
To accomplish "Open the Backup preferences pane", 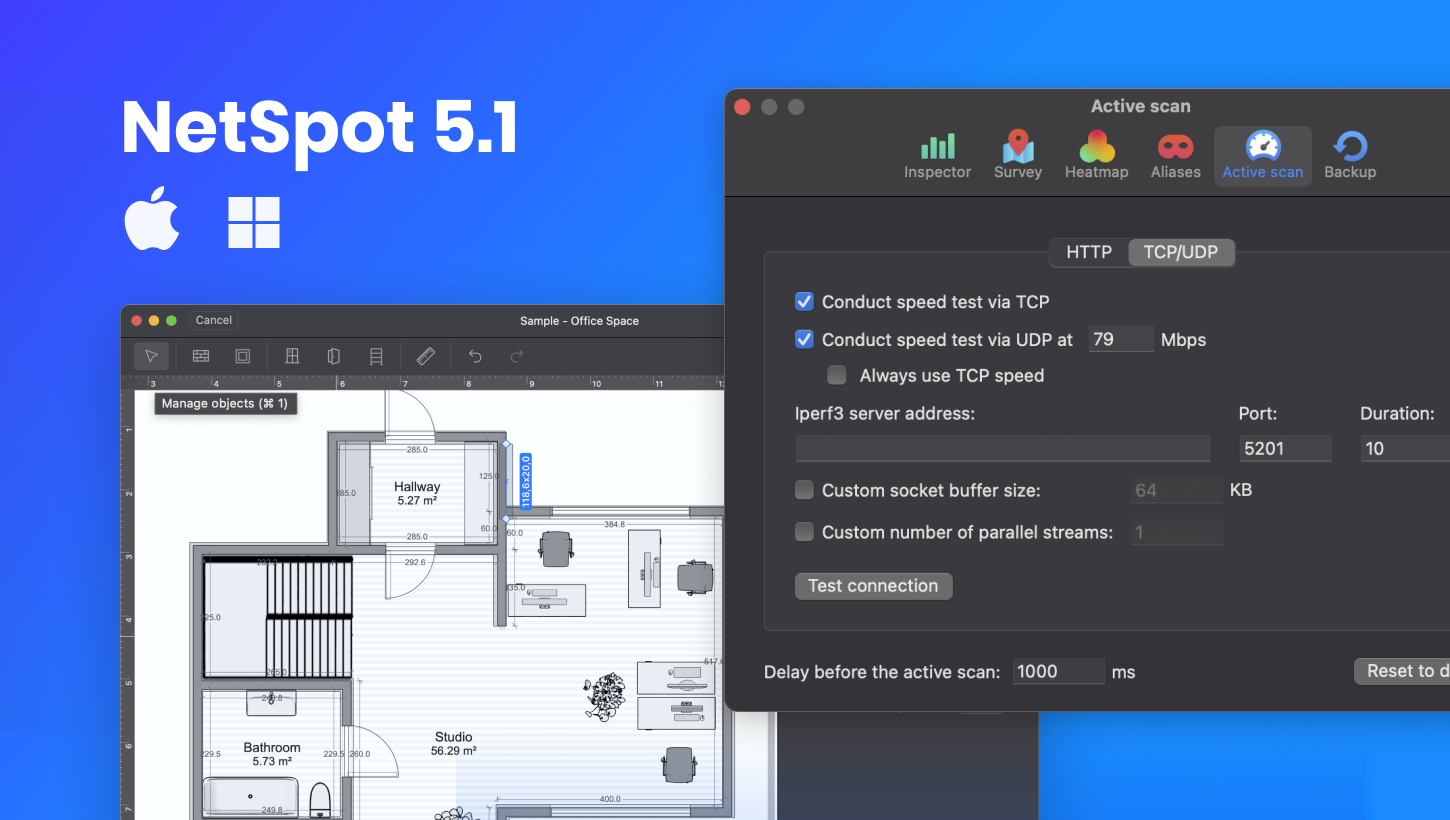I will pyautogui.click(x=1350, y=156).
